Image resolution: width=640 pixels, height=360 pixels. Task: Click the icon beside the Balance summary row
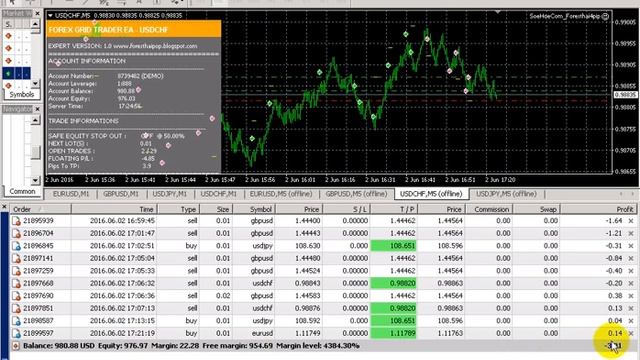(16, 346)
